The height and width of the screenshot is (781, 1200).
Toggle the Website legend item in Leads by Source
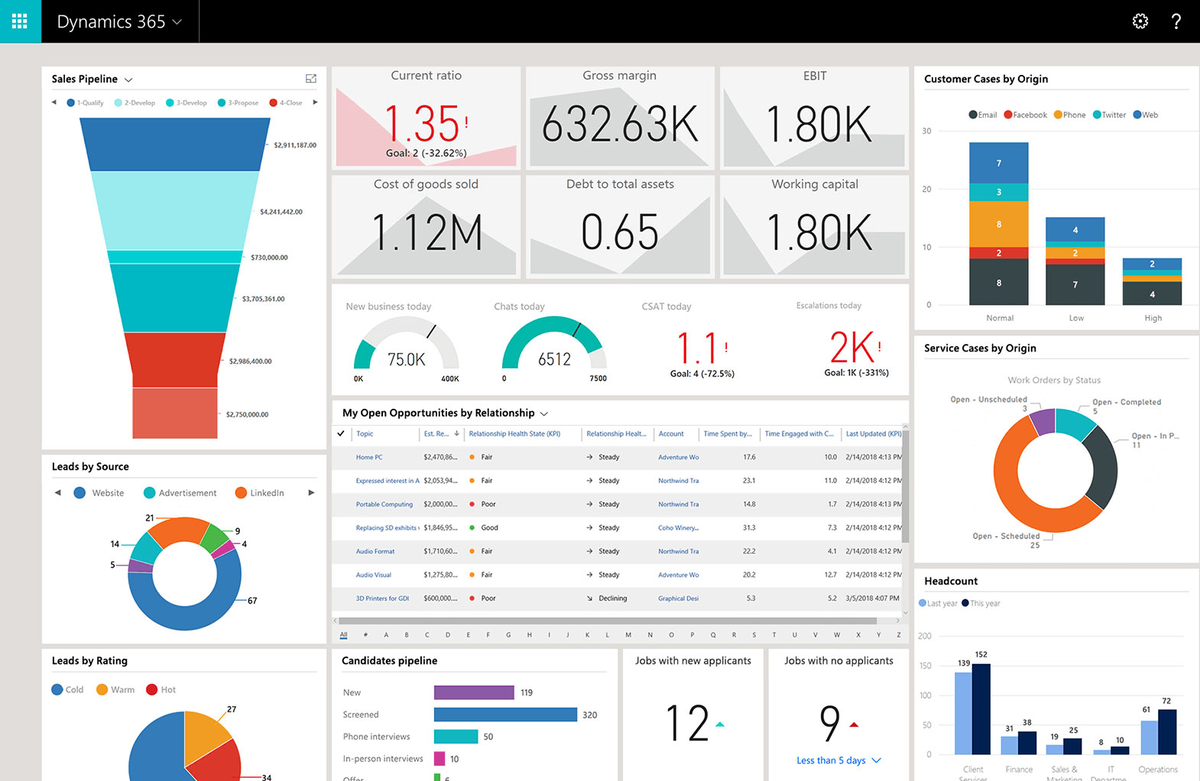pyautogui.click(x=98, y=493)
